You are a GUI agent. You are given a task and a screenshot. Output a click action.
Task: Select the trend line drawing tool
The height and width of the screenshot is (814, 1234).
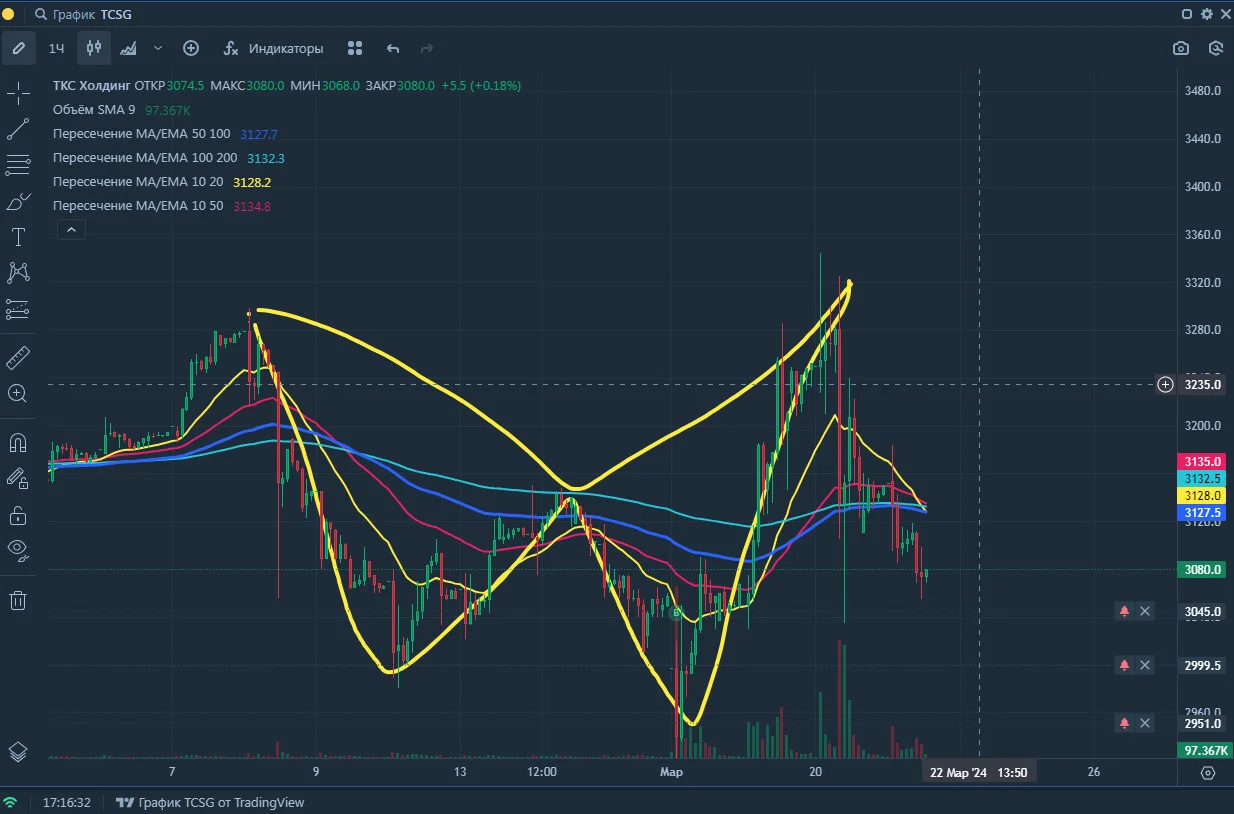[18, 129]
